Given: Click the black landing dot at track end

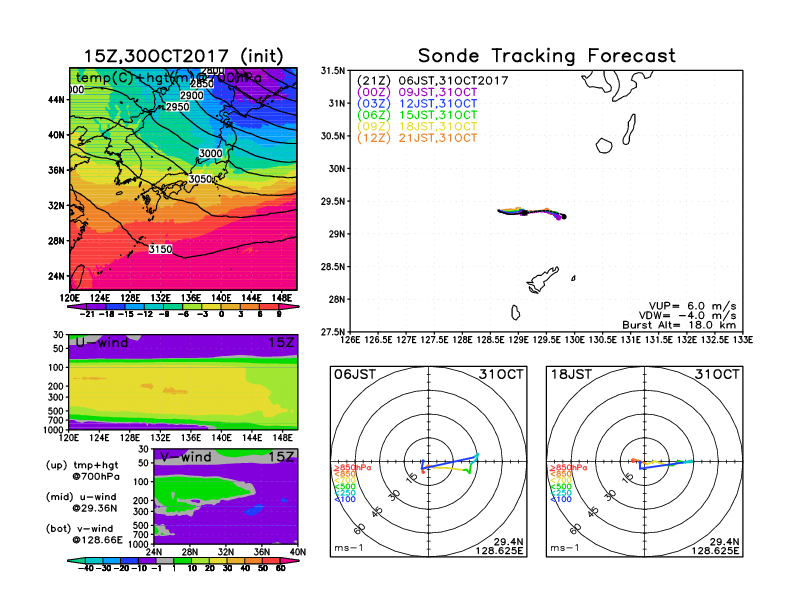Looking at the screenshot, I should point(564,216).
